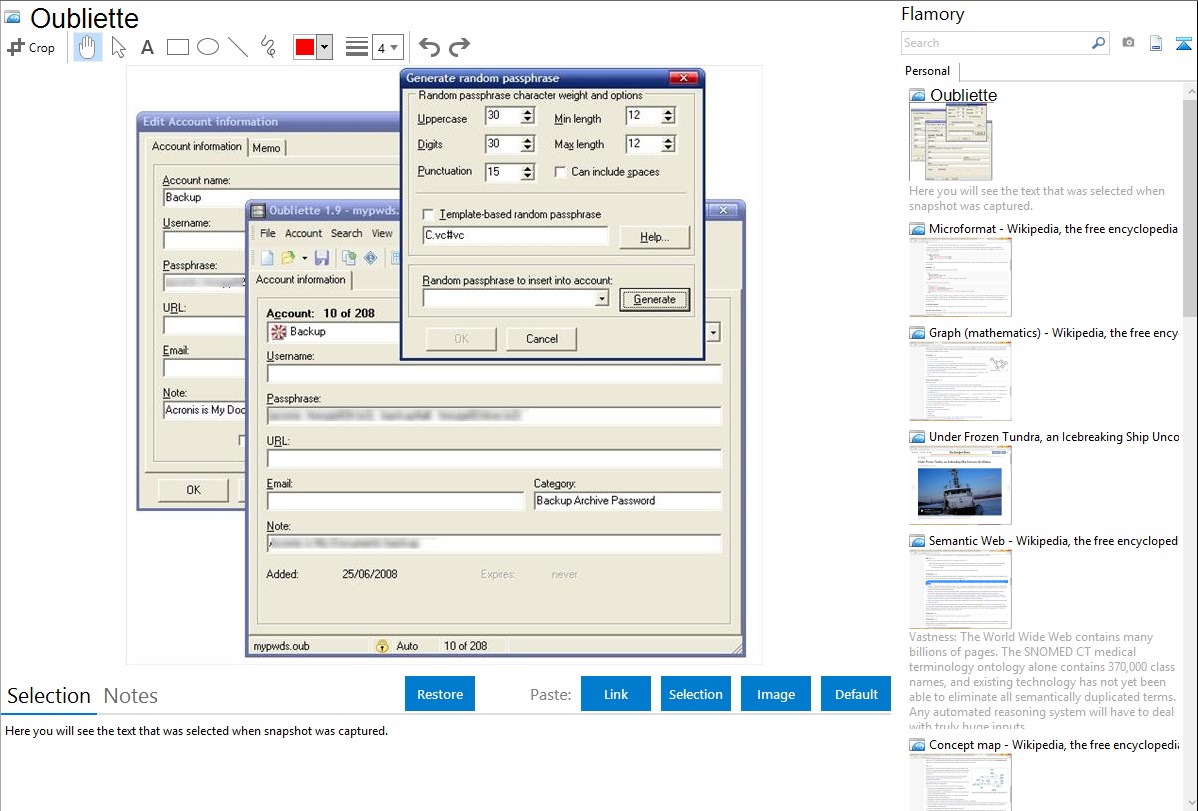Select the text annotation tool

(147, 47)
